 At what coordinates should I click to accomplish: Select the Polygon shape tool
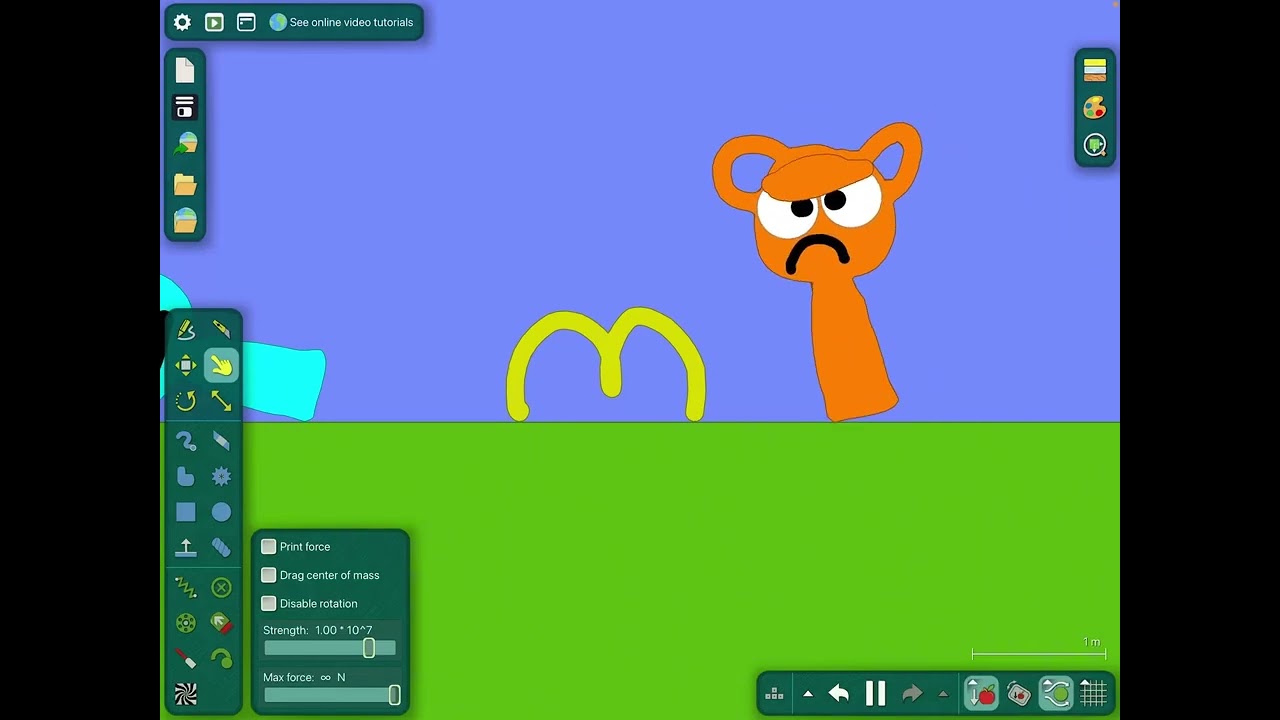click(x=186, y=476)
